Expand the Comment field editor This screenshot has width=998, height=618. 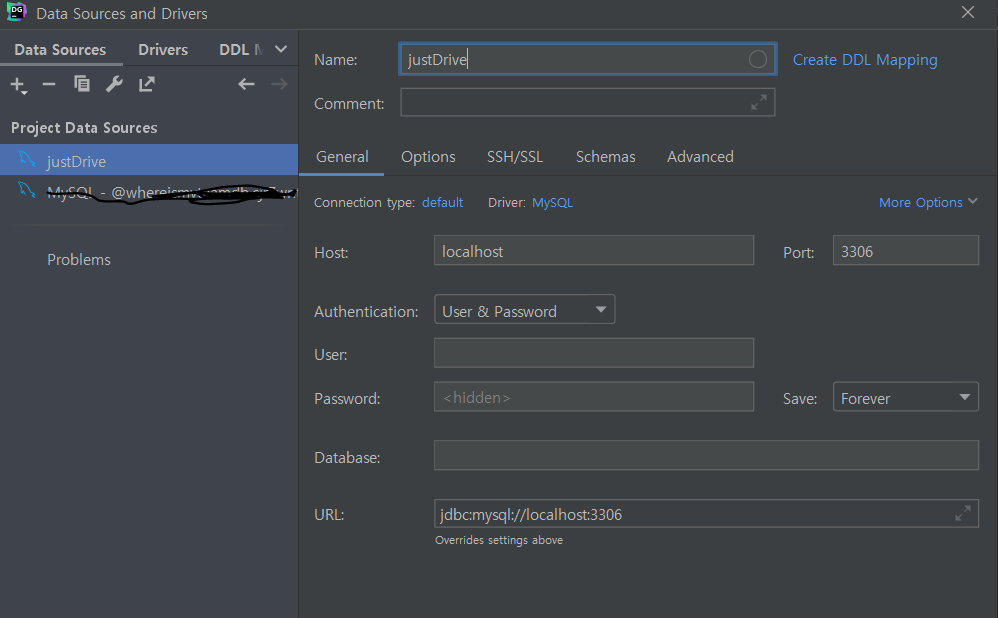pyautogui.click(x=759, y=102)
